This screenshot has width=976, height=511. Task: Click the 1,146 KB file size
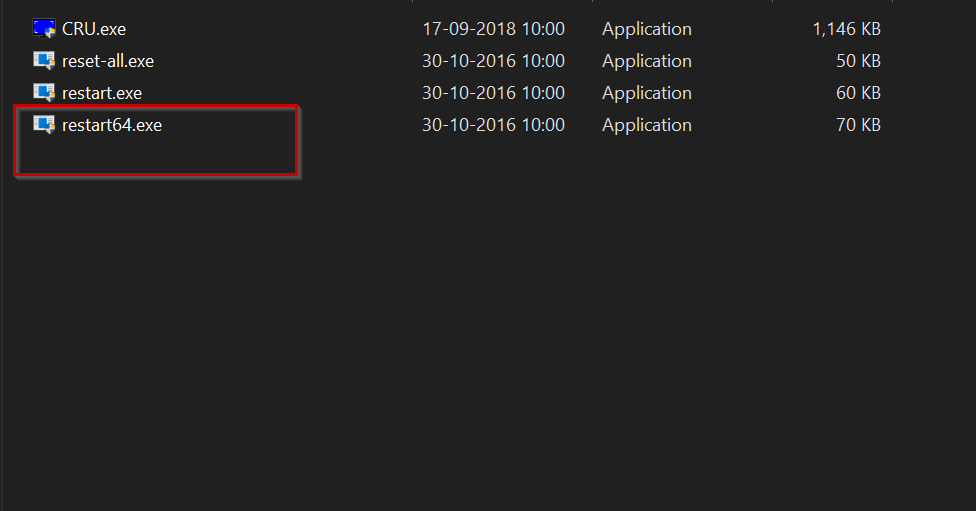(847, 29)
